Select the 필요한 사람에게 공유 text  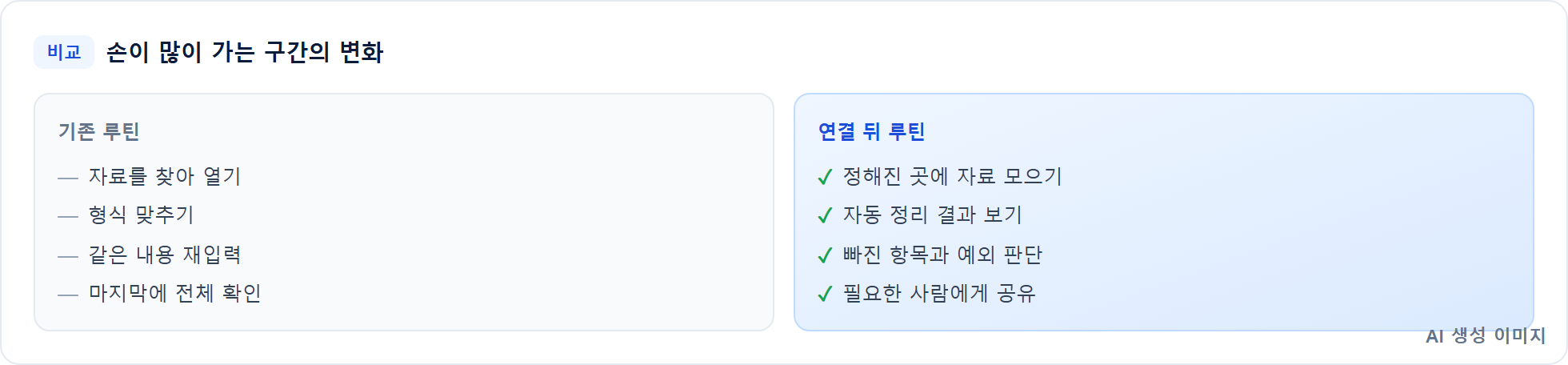coord(939,293)
